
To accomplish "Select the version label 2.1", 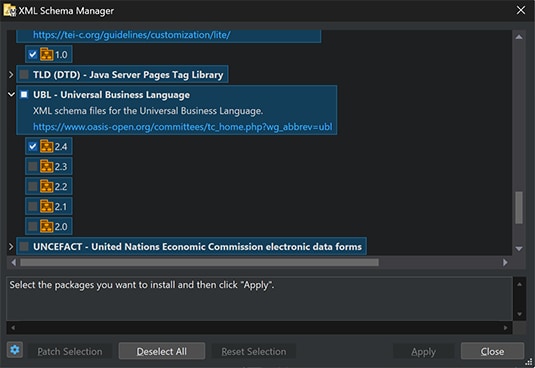I will coord(61,206).
